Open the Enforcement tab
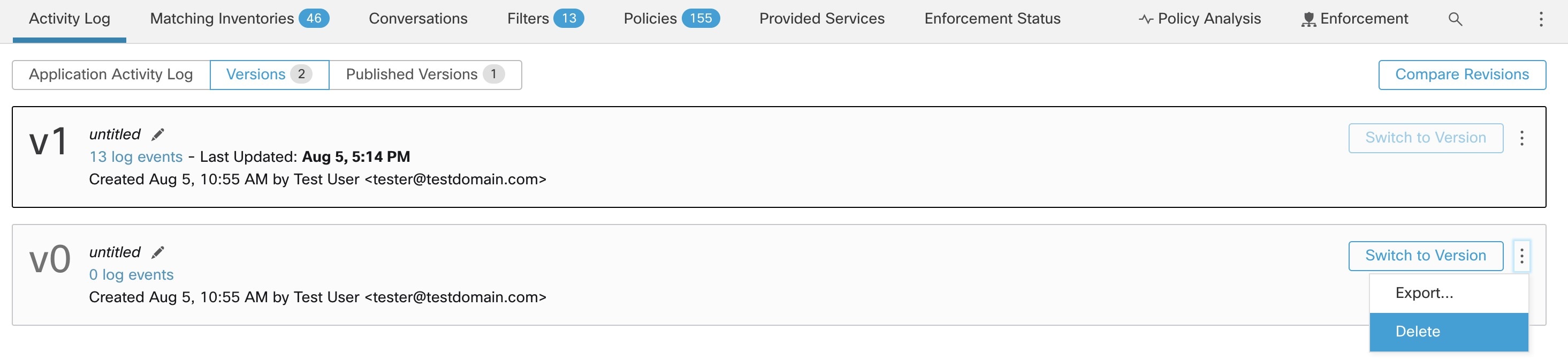The height and width of the screenshot is (359, 1568). coord(1355,19)
